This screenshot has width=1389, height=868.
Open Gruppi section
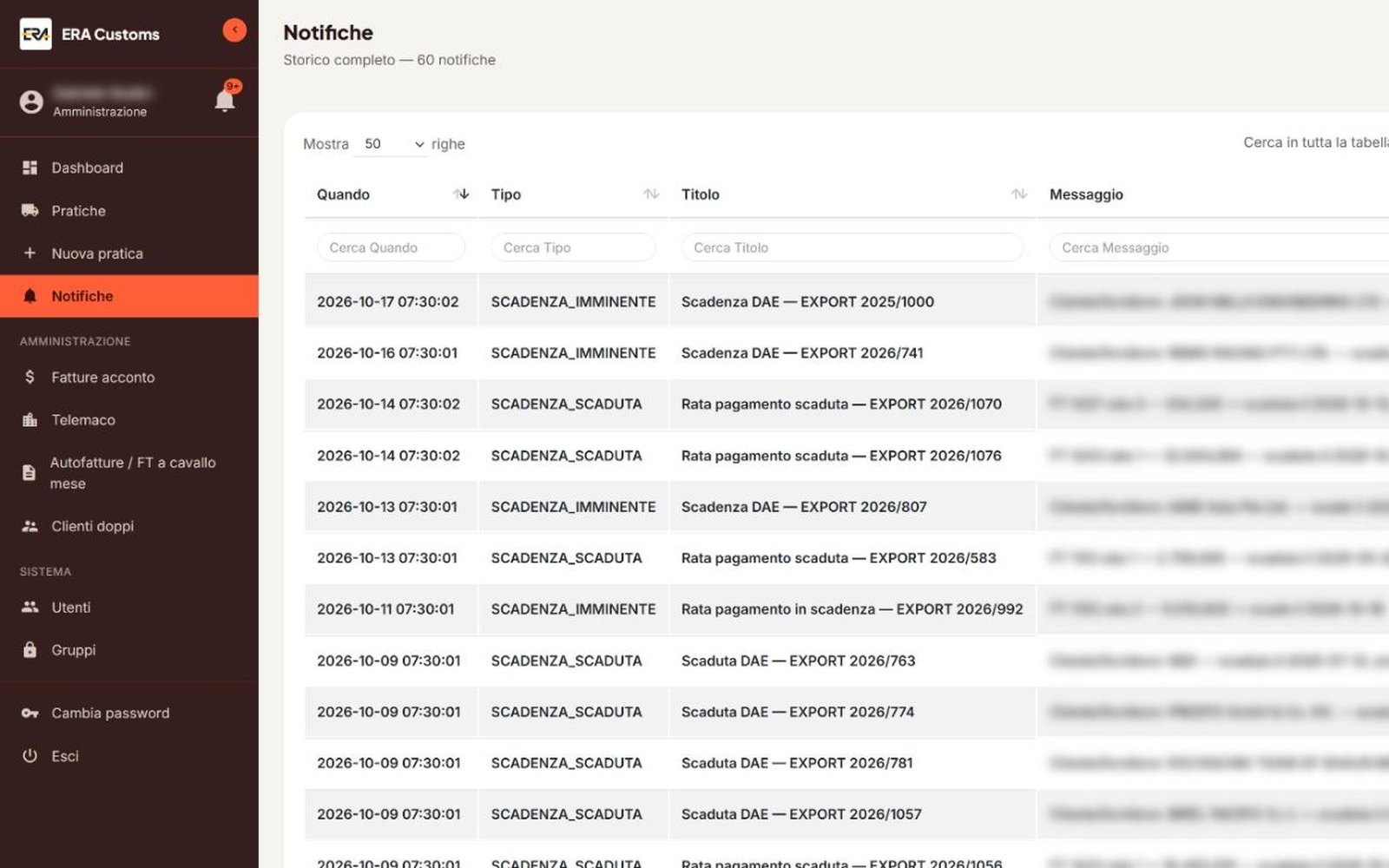pyautogui.click(x=129, y=649)
